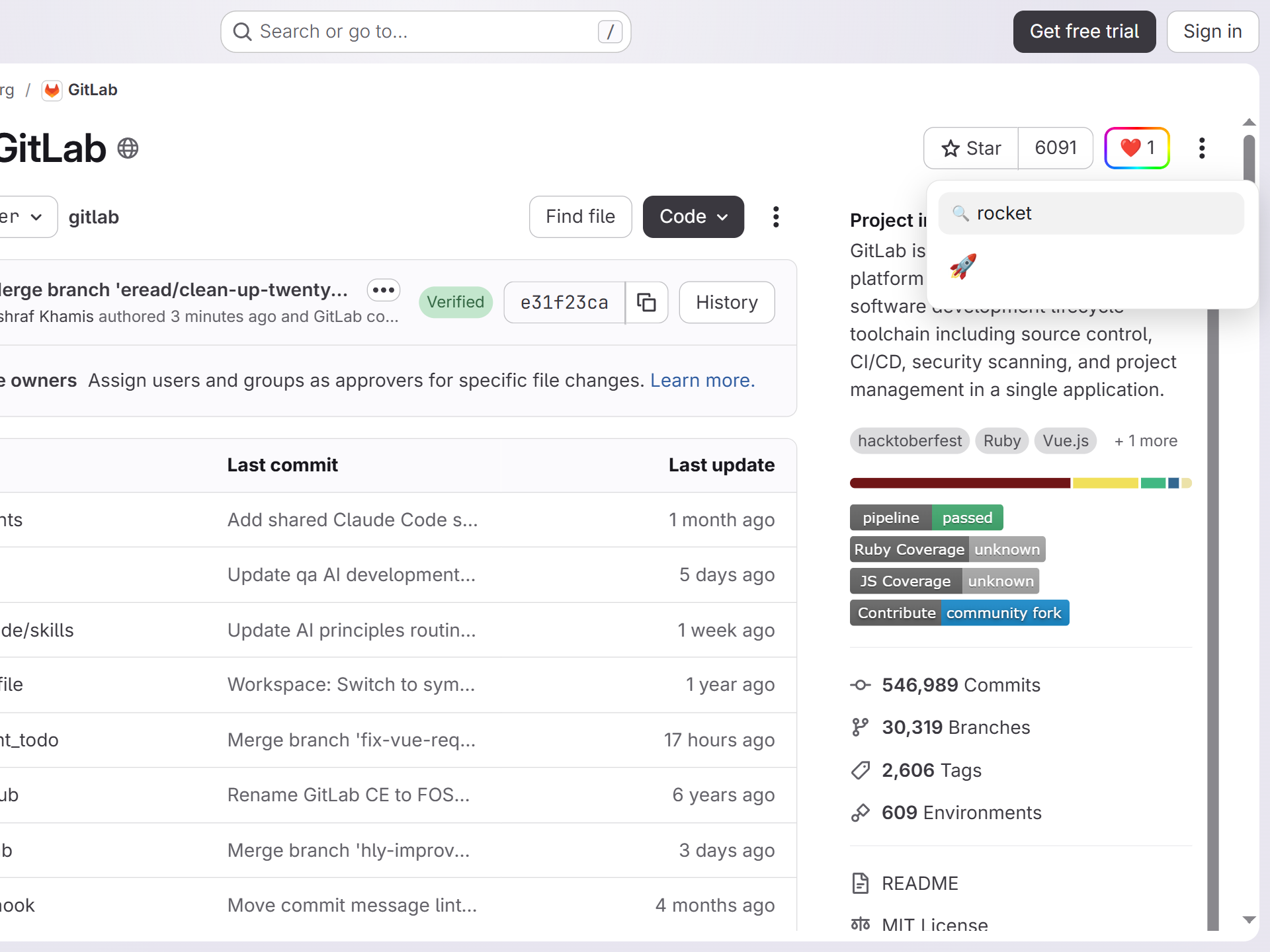Click the Verified badge

tap(456, 302)
